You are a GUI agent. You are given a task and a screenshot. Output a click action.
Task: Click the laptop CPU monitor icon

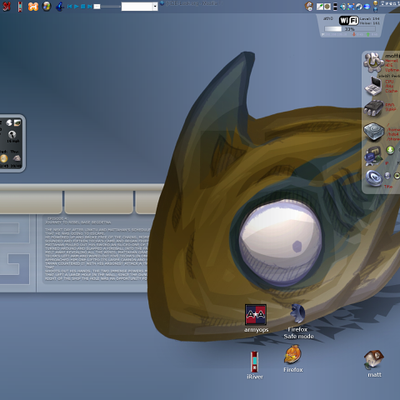pyautogui.click(x=373, y=86)
